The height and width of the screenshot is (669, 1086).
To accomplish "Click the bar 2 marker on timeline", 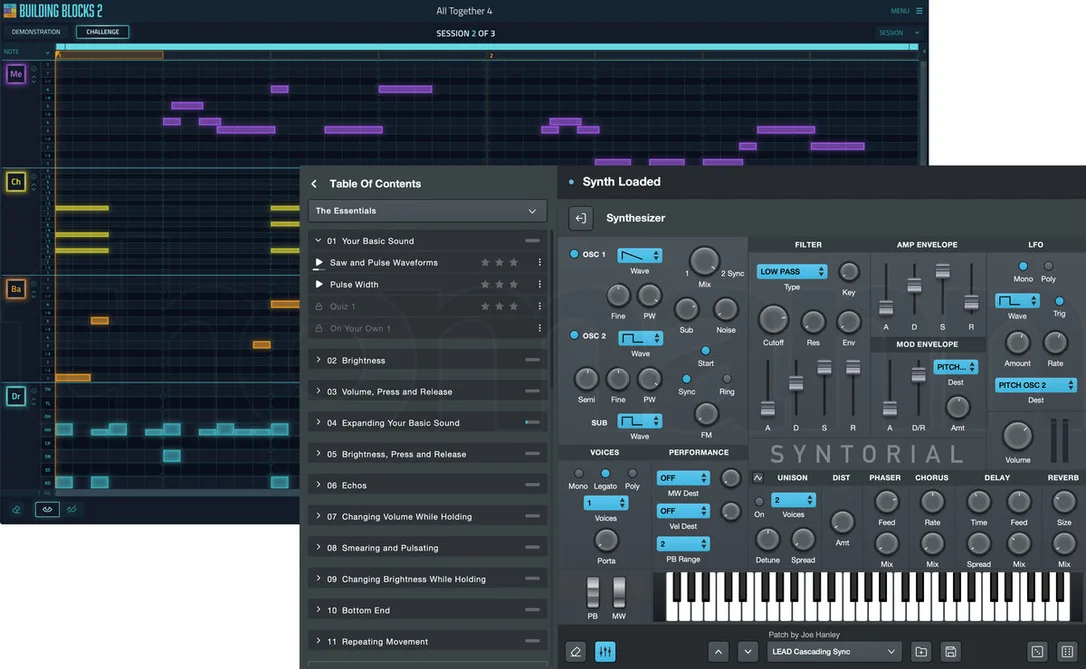I will pos(491,55).
